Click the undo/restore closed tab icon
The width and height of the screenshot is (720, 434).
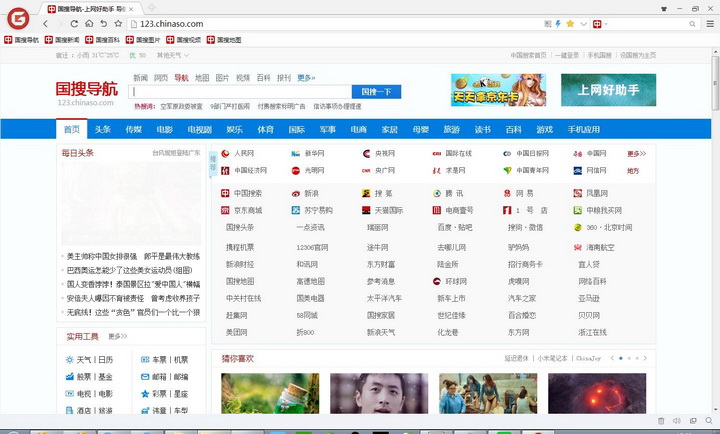pyautogui.click(x=104, y=23)
